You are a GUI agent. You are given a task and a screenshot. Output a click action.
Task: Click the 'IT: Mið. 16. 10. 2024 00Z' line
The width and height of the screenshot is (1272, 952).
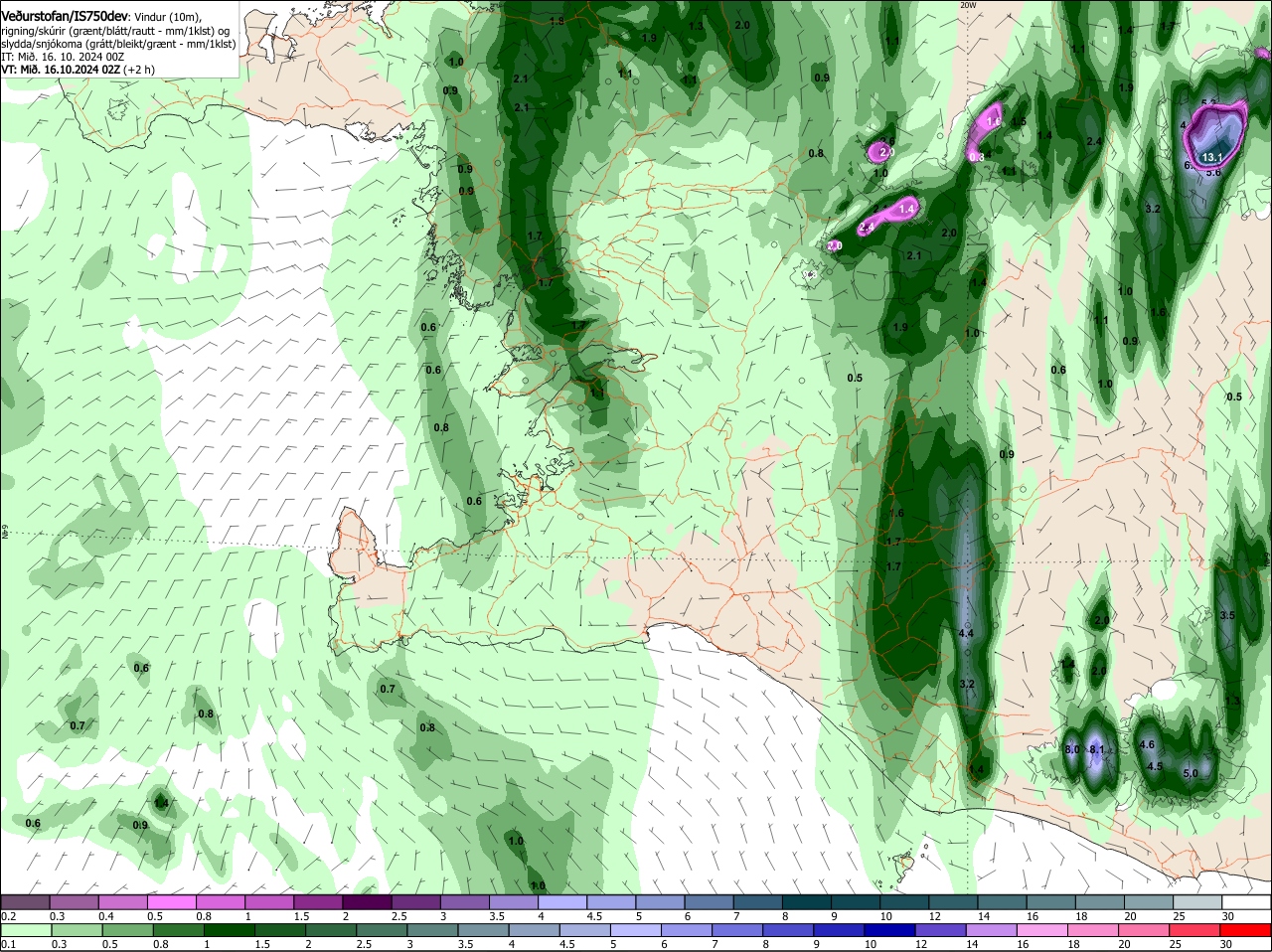[64, 57]
